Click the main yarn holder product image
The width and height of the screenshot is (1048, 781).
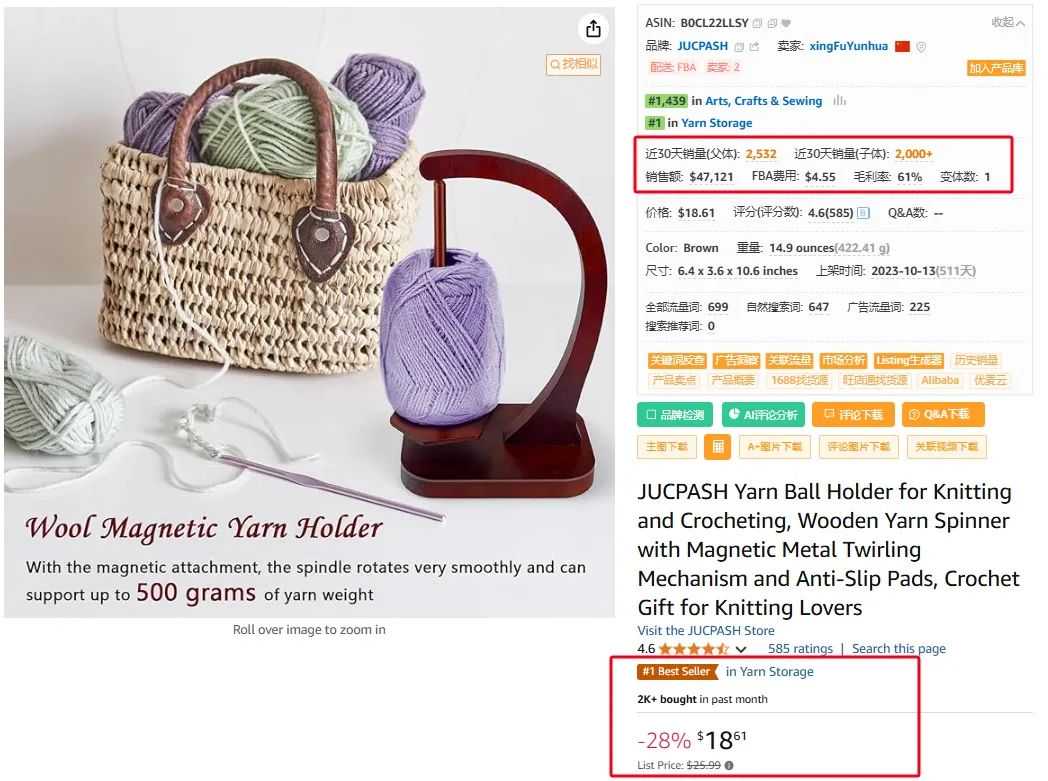[x=309, y=312]
